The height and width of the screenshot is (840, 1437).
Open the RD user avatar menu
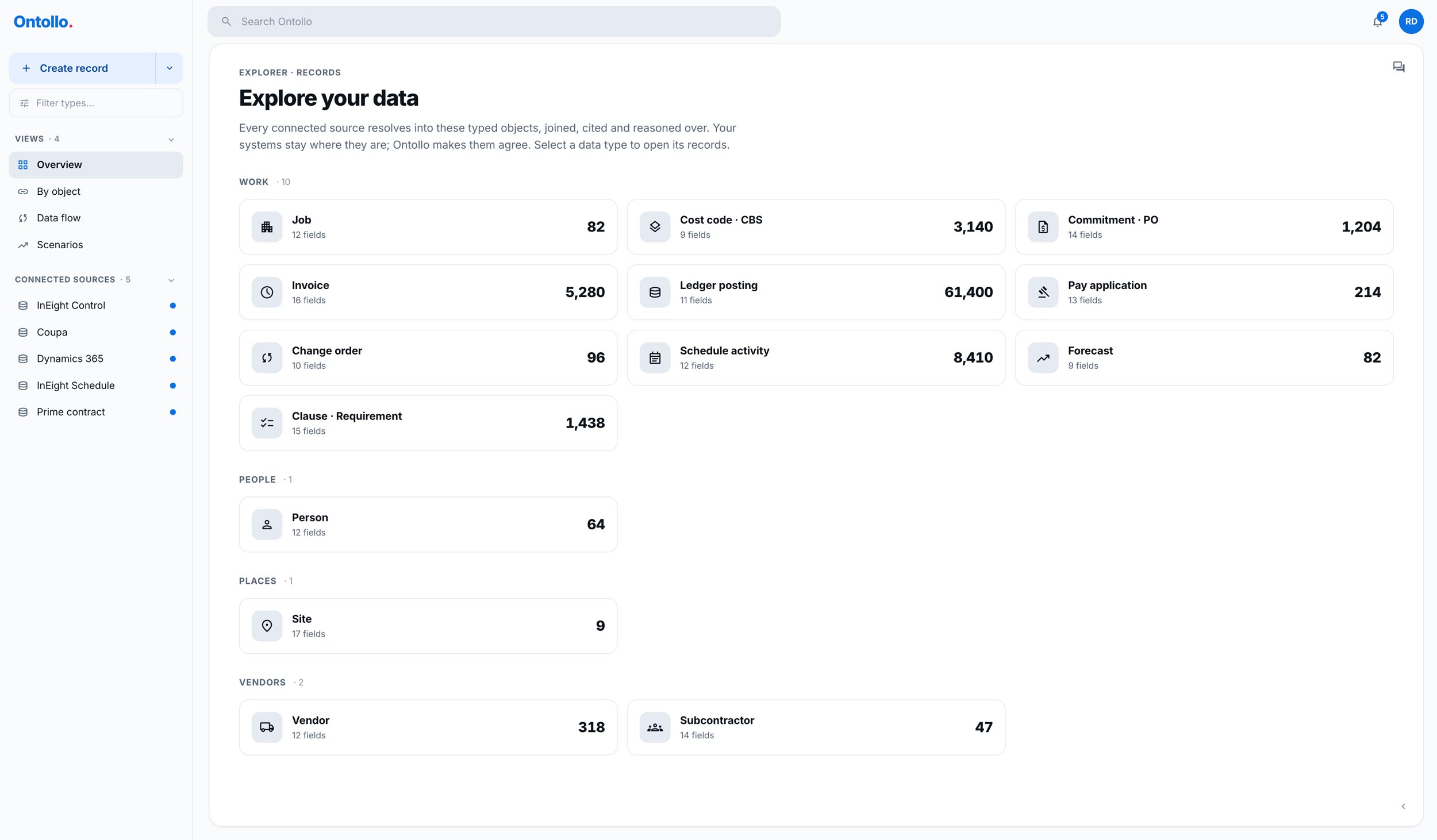[x=1411, y=22]
